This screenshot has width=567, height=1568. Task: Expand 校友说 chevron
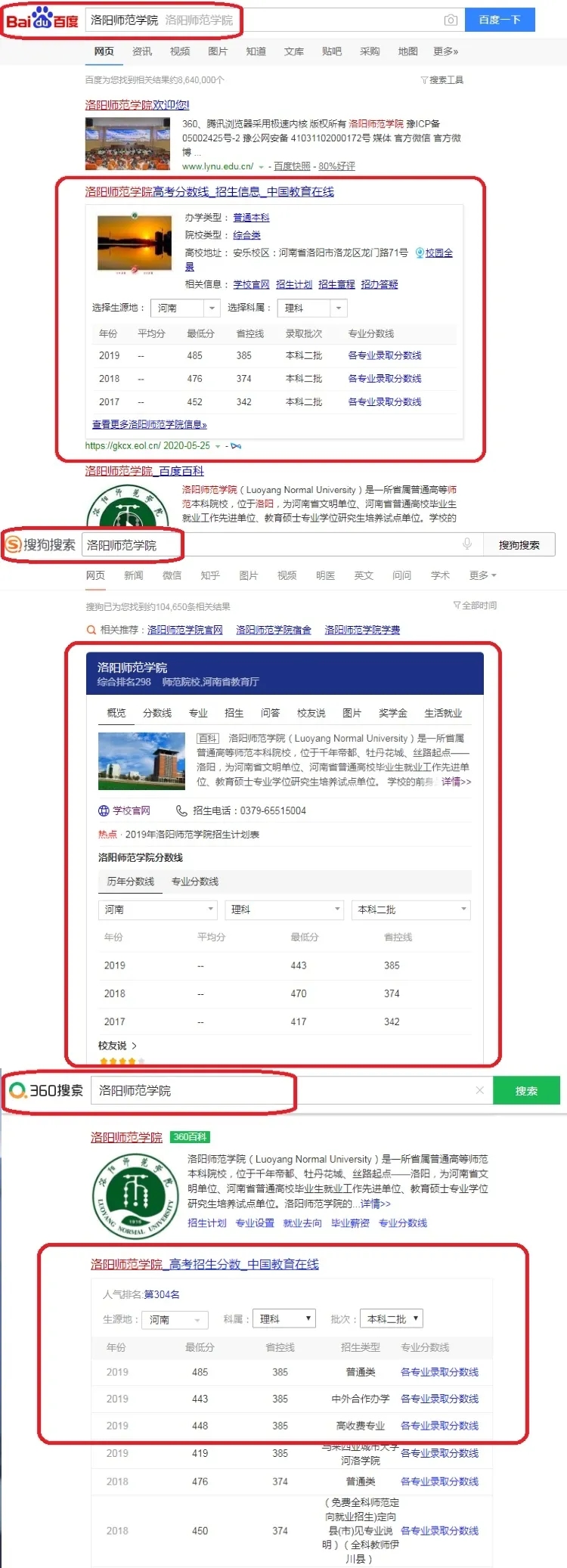(135, 1046)
